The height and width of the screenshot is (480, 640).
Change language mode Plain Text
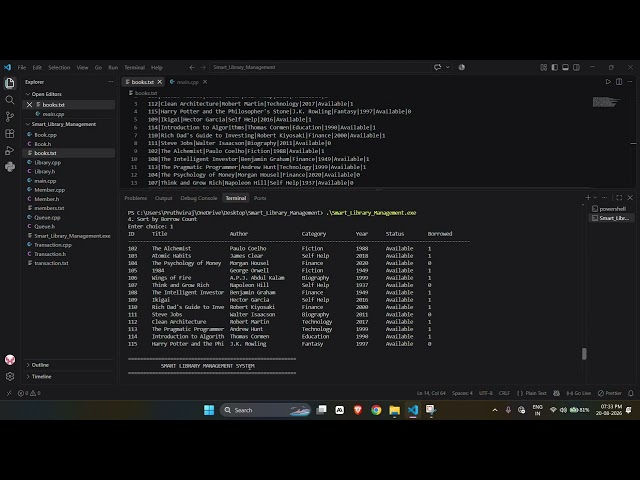click(x=536, y=393)
